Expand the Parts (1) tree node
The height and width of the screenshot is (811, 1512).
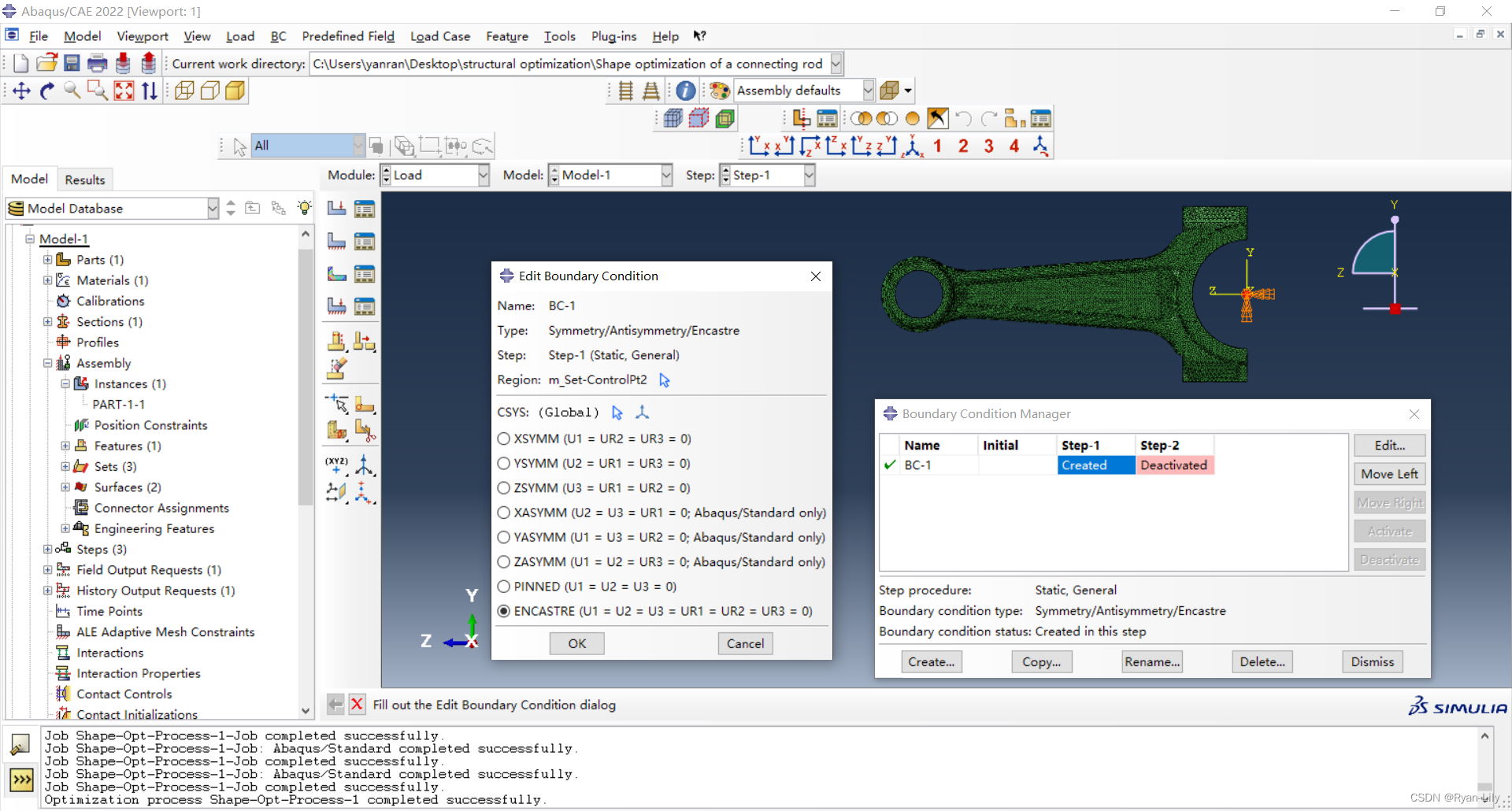[47, 260]
